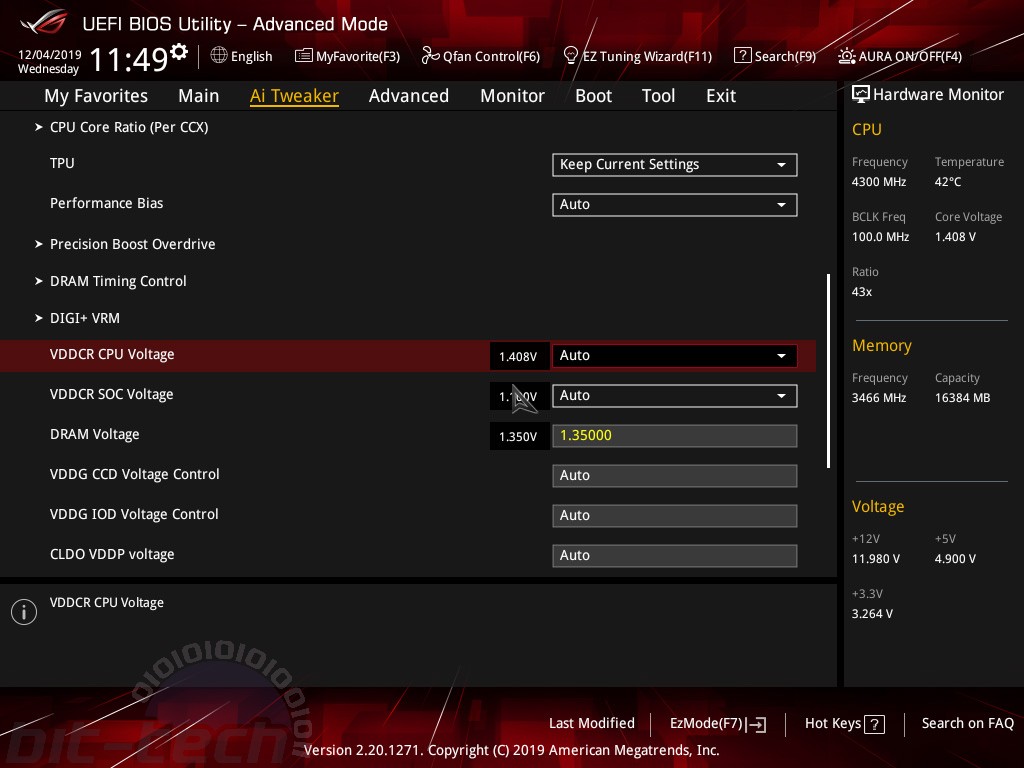1024x768 pixels.
Task: Open the VDDCR SOC Voltage Auto dropdown
Action: click(x=675, y=396)
